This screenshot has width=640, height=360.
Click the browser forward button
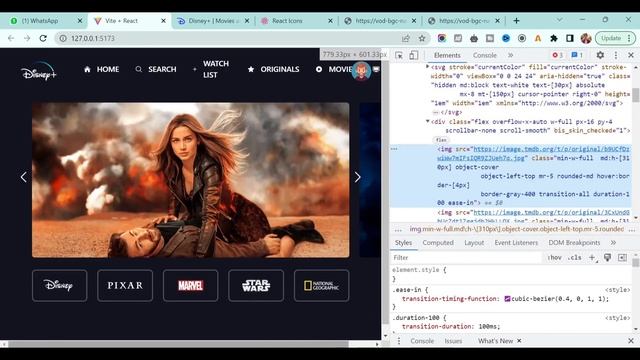tap(27, 38)
